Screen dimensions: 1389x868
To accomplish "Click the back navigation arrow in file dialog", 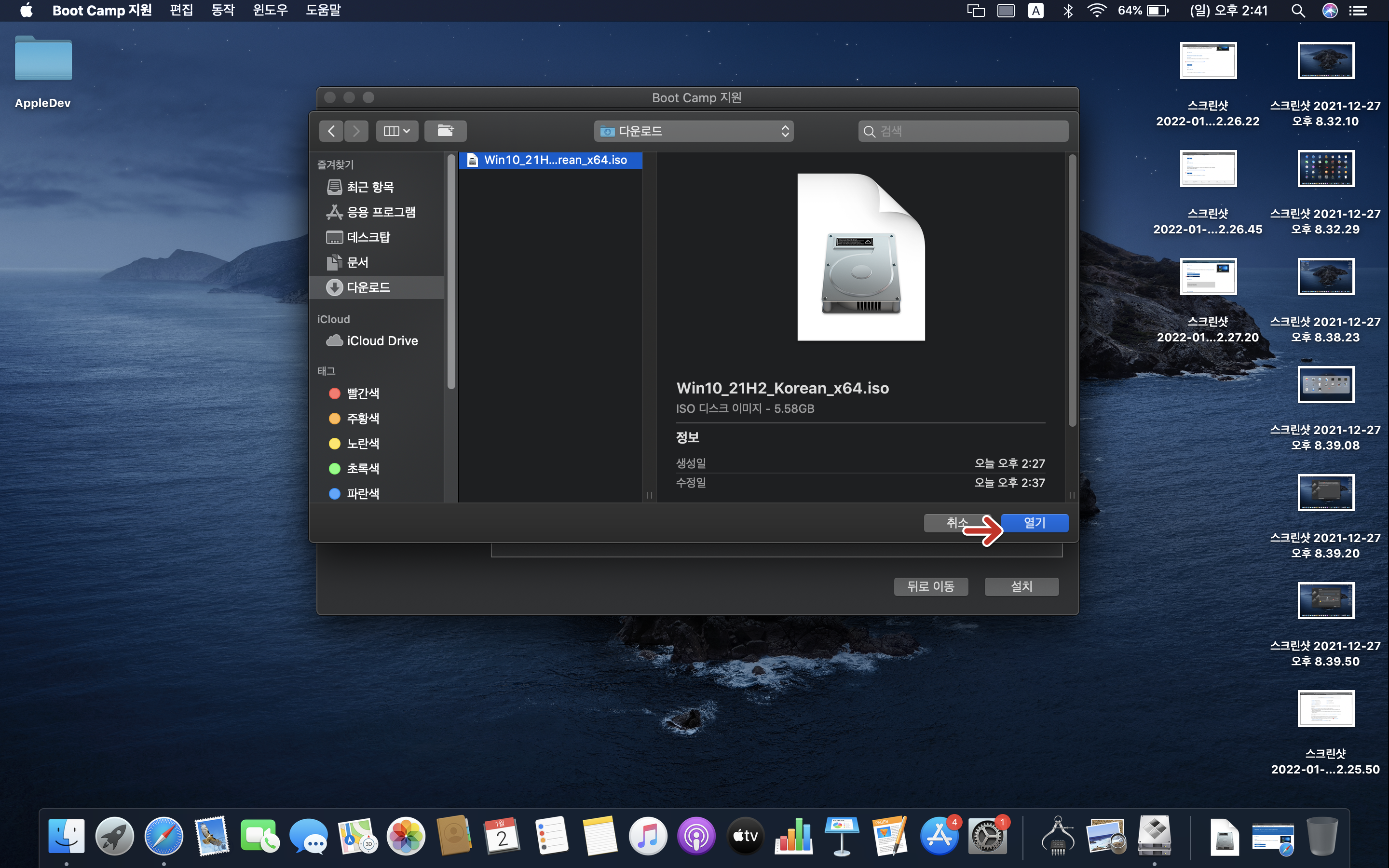I will coord(331,131).
